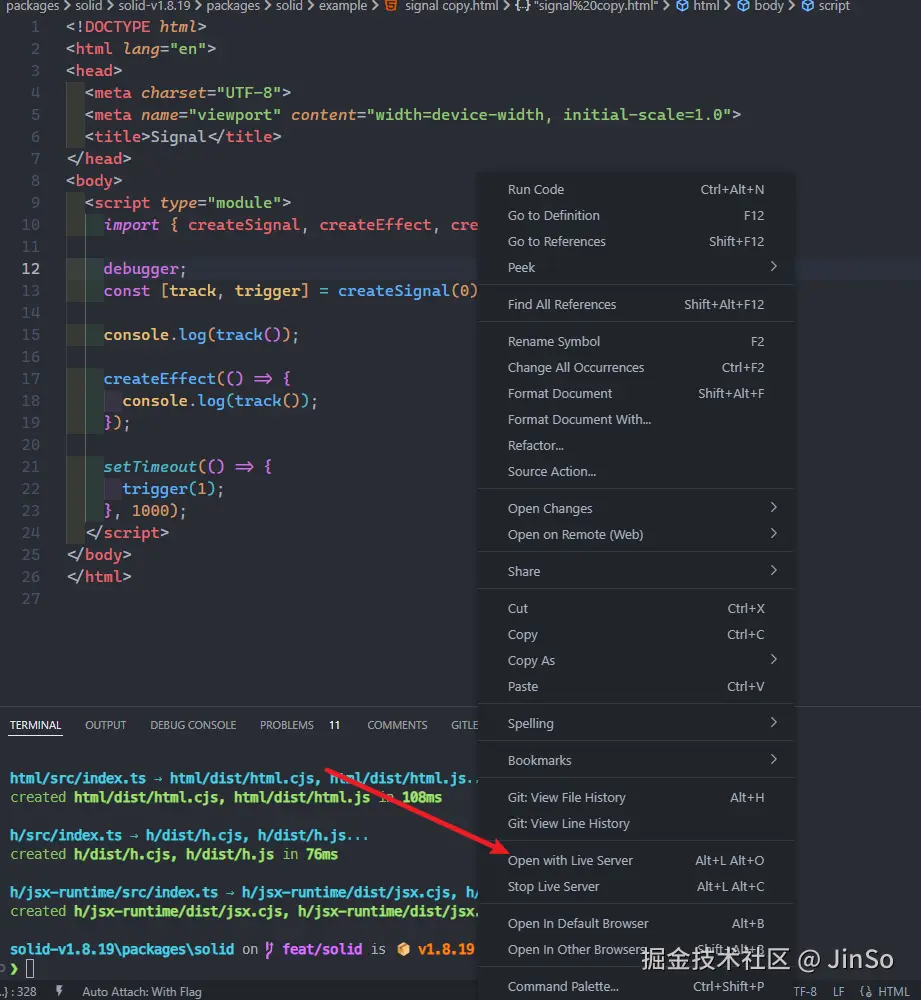Click the terminal prompt input cursor

click(30, 969)
